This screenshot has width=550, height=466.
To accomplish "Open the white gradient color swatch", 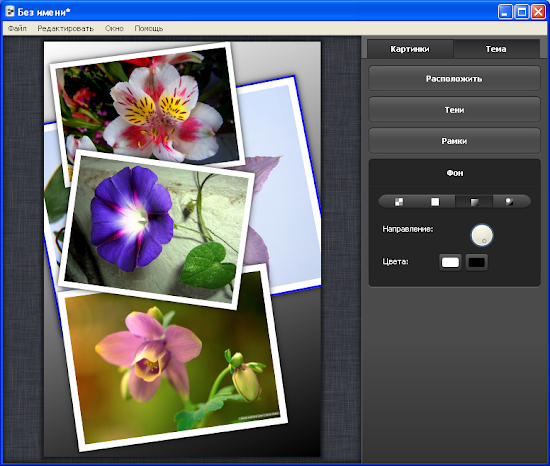I will click(x=450, y=262).
